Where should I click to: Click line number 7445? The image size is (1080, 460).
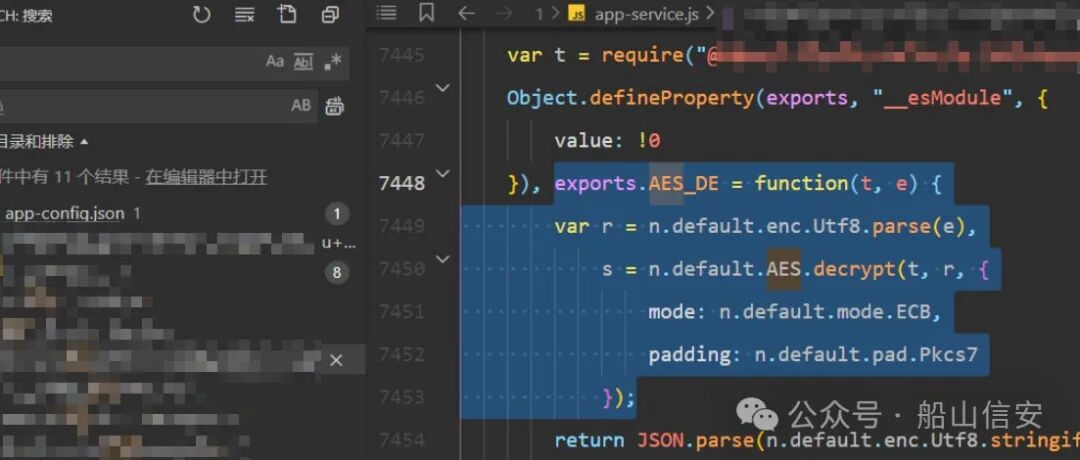[x=402, y=55]
